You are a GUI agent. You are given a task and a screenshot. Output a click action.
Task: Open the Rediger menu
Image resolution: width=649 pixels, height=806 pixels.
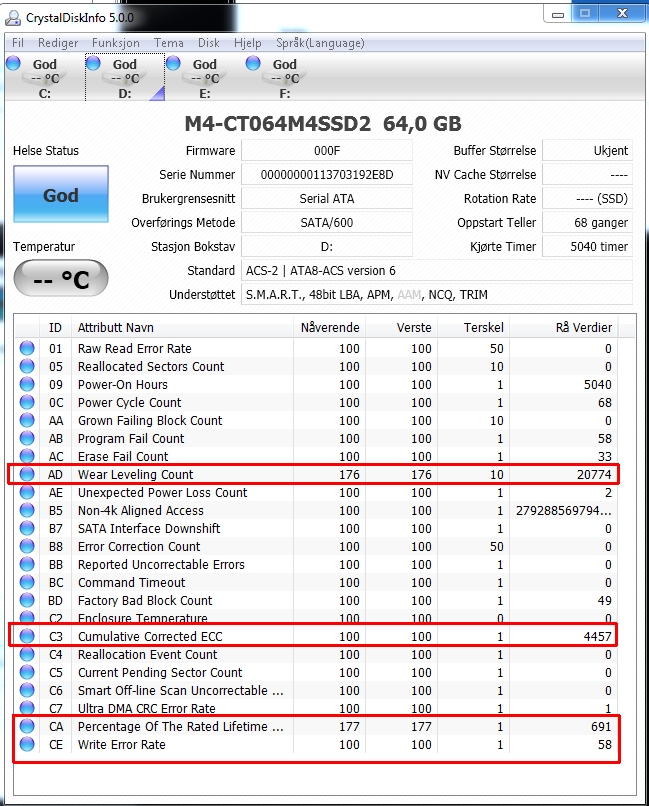coord(58,43)
